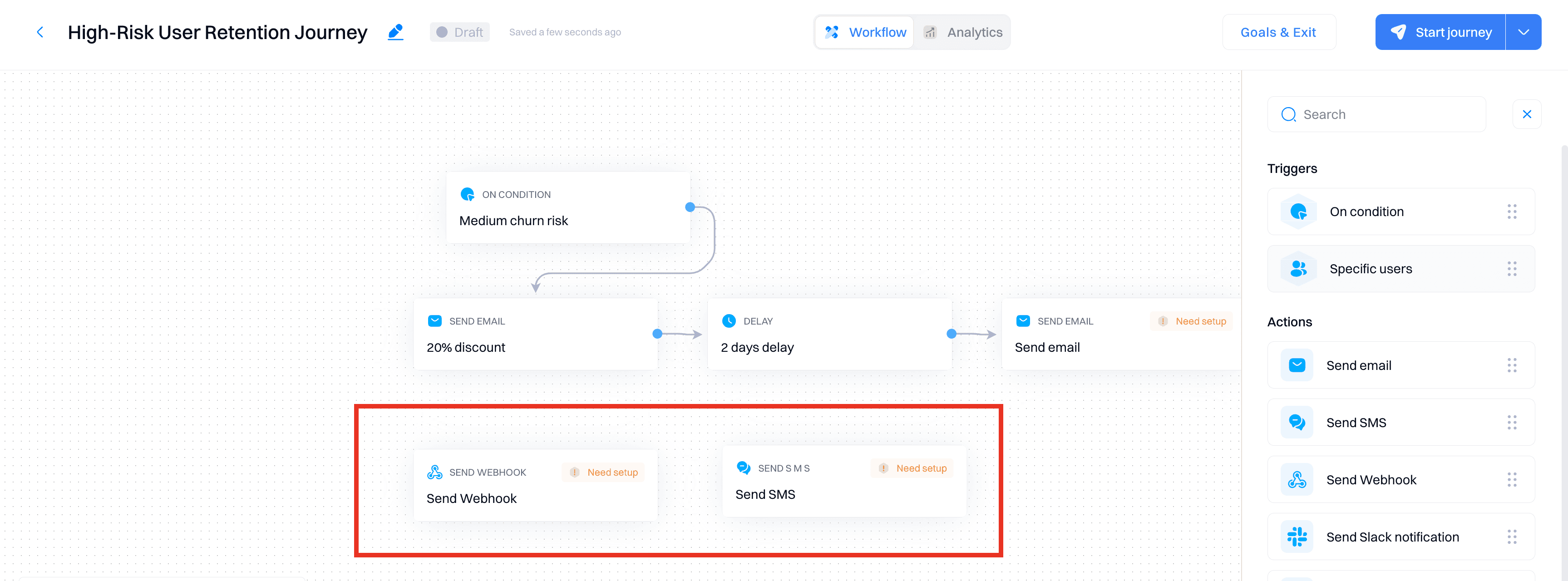Click the Send SMS chat icon in panel

(x=1297, y=422)
